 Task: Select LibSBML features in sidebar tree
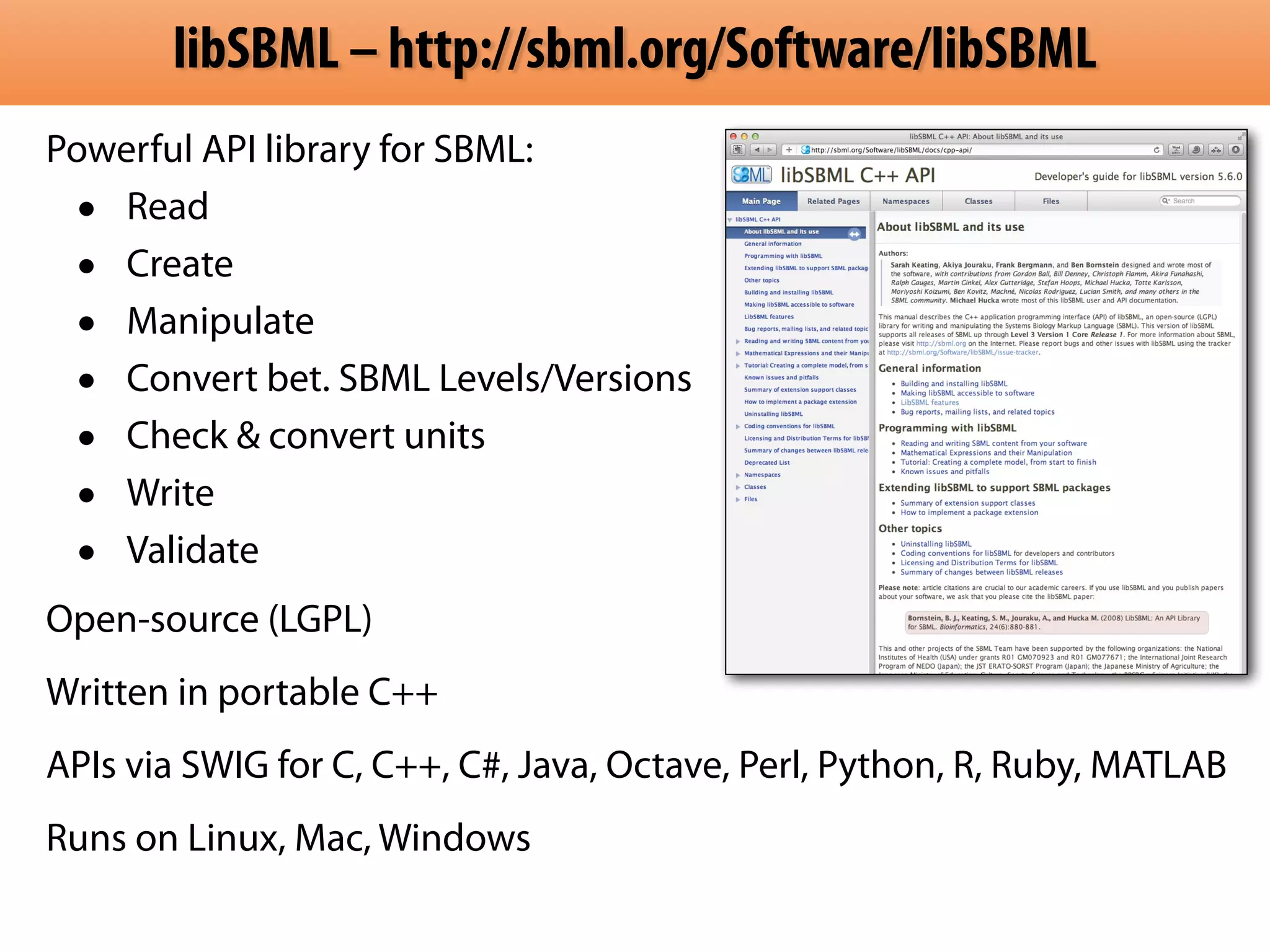[769, 317]
